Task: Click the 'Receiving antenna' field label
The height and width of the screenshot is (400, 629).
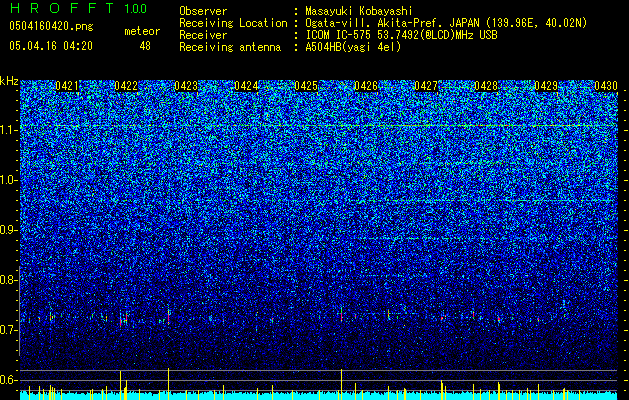Action: click(x=230, y=47)
